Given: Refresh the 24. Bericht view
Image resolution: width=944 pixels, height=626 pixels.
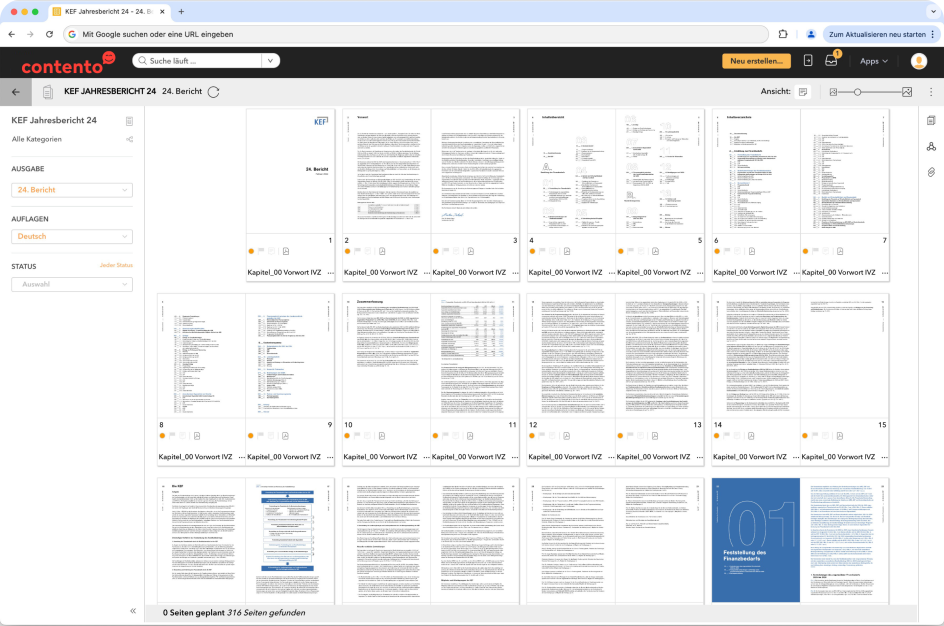Looking at the screenshot, I should tap(213, 92).
